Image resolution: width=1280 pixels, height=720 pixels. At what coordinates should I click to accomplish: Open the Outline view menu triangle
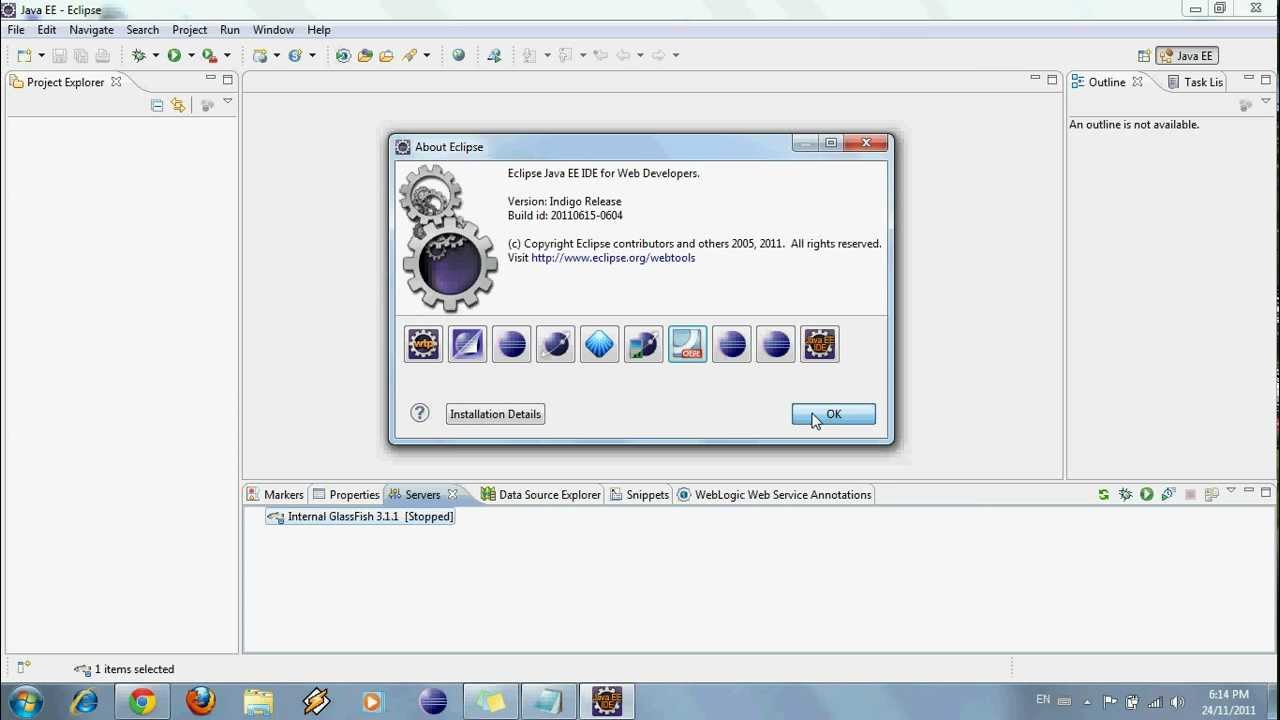point(1266,101)
